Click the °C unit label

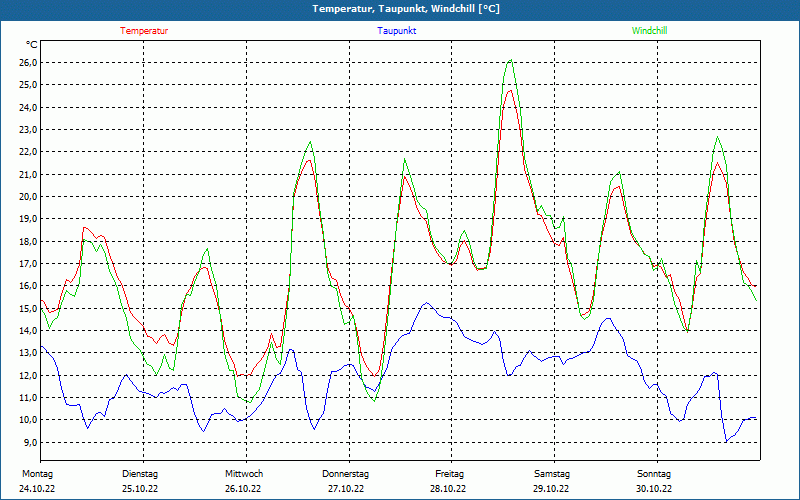pyautogui.click(x=32, y=45)
